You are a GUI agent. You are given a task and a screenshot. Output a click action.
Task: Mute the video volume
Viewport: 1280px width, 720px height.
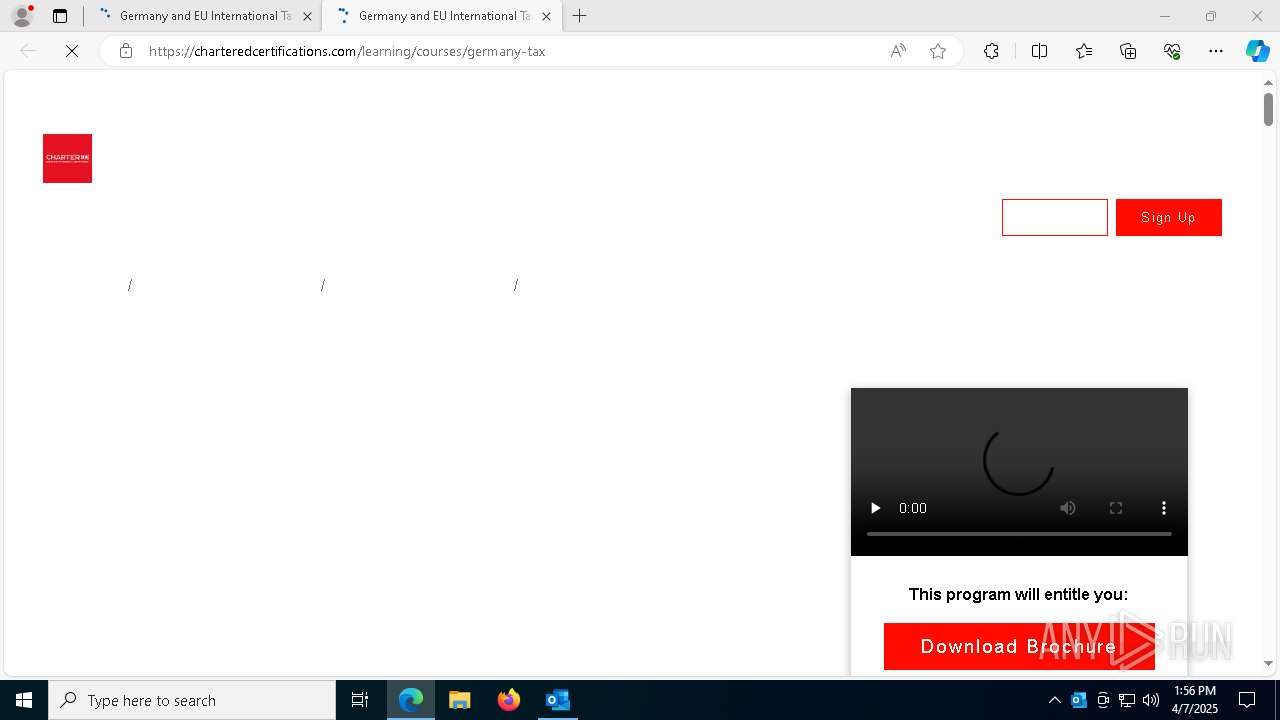coord(1068,508)
